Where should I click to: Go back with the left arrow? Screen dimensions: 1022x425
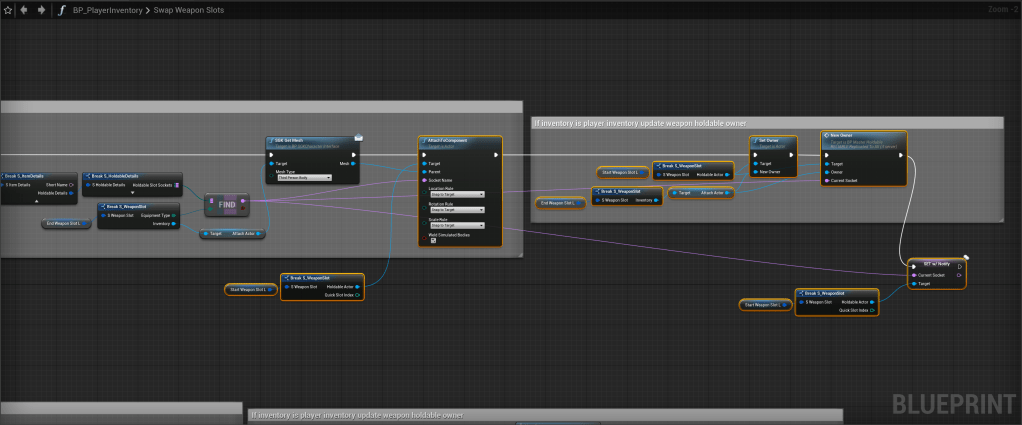coord(24,10)
